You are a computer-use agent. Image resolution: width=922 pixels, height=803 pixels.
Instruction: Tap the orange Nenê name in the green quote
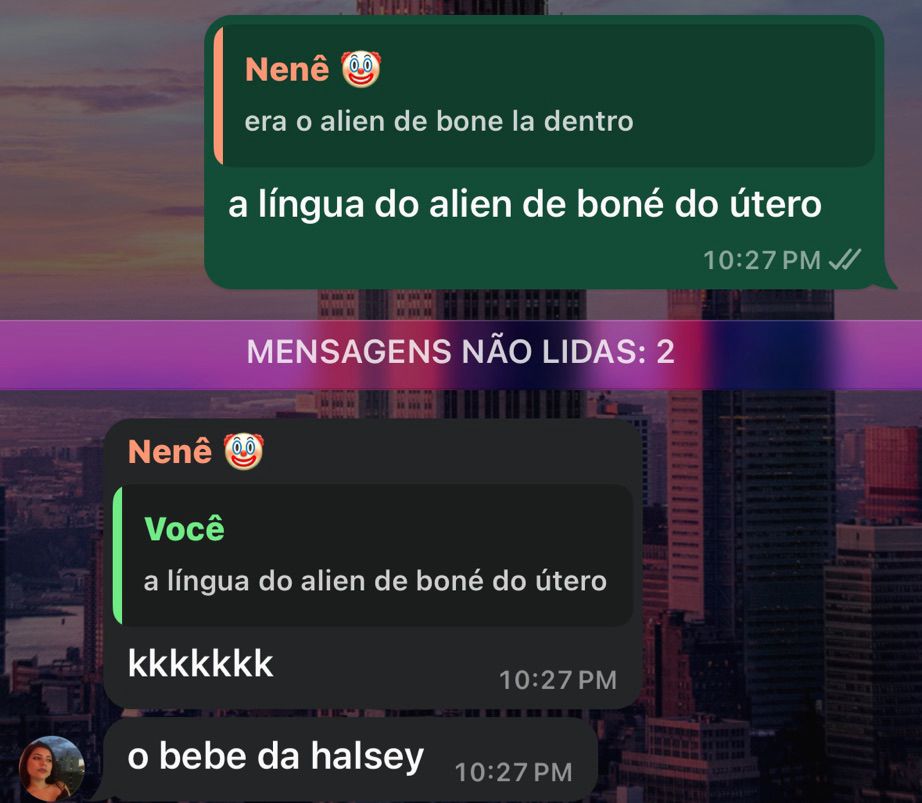click(287, 69)
